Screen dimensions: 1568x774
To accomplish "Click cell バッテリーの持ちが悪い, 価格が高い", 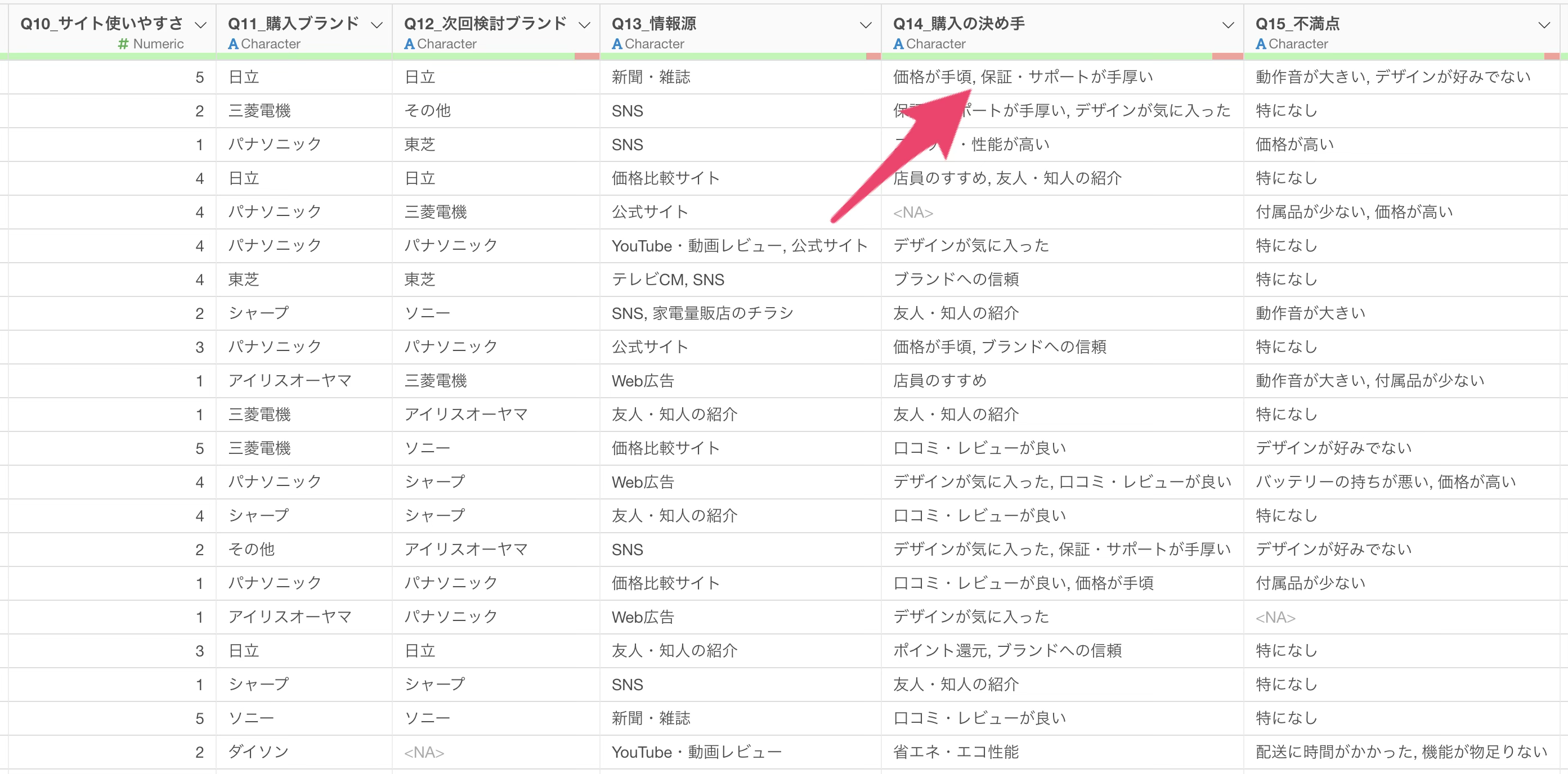I will point(1401,483).
